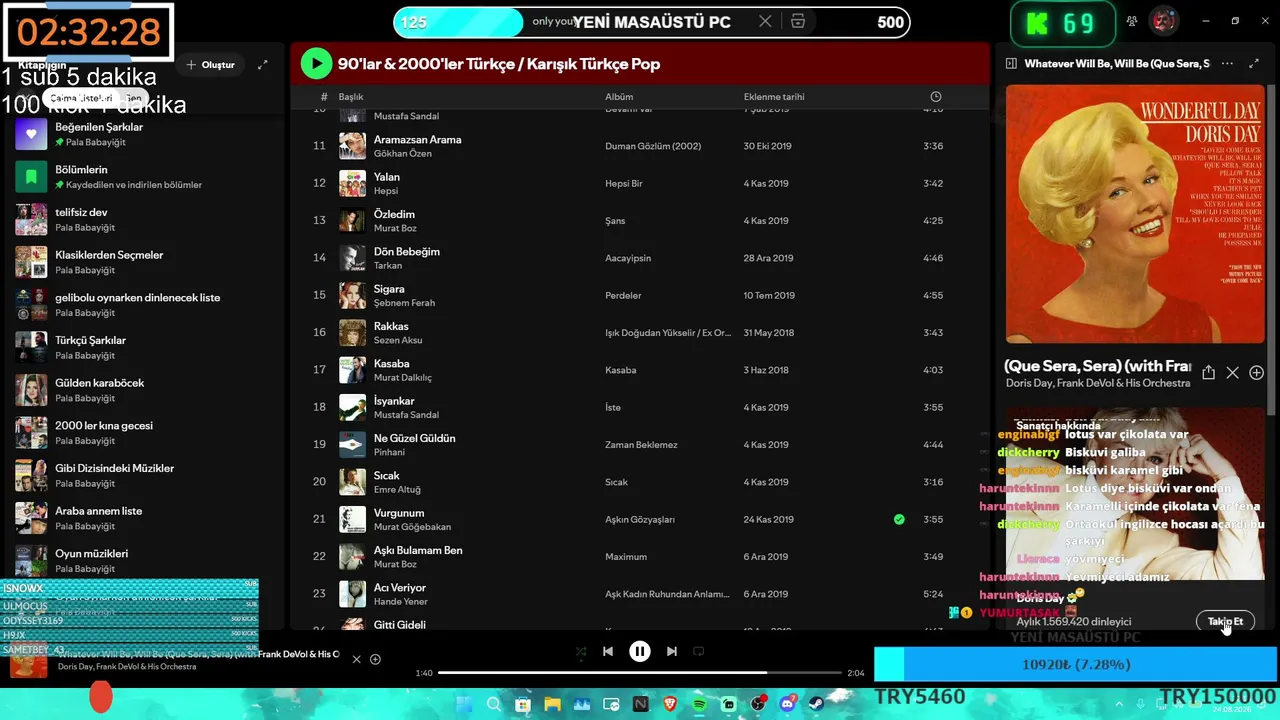The width and height of the screenshot is (1280, 720).
Task: Click the Yalan track title
Action: click(x=387, y=177)
